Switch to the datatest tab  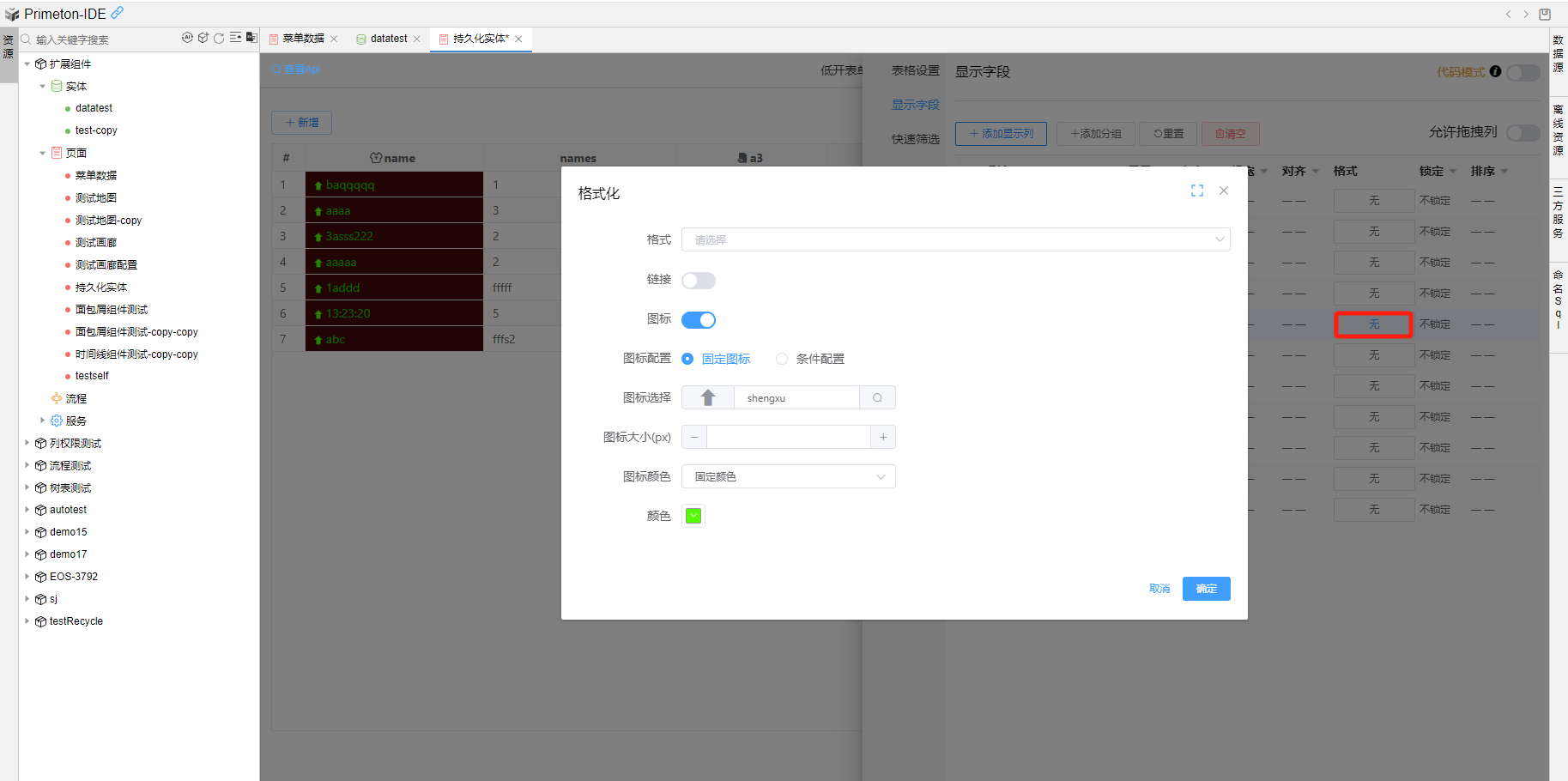pyautogui.click(x=388, y=39)
